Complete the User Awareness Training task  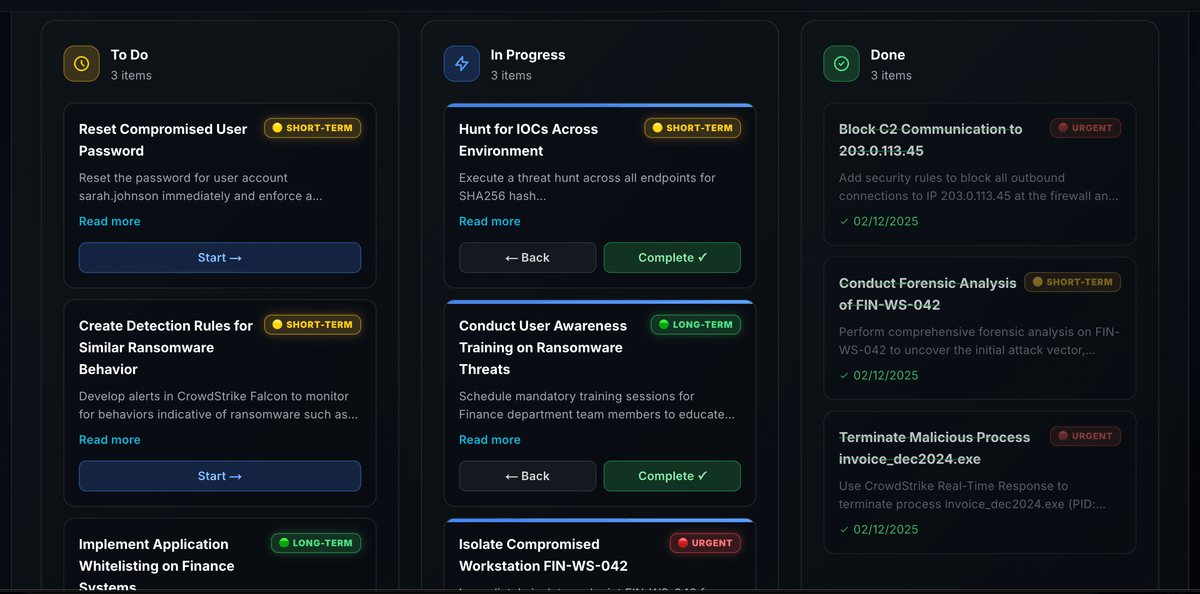point(672,476)
